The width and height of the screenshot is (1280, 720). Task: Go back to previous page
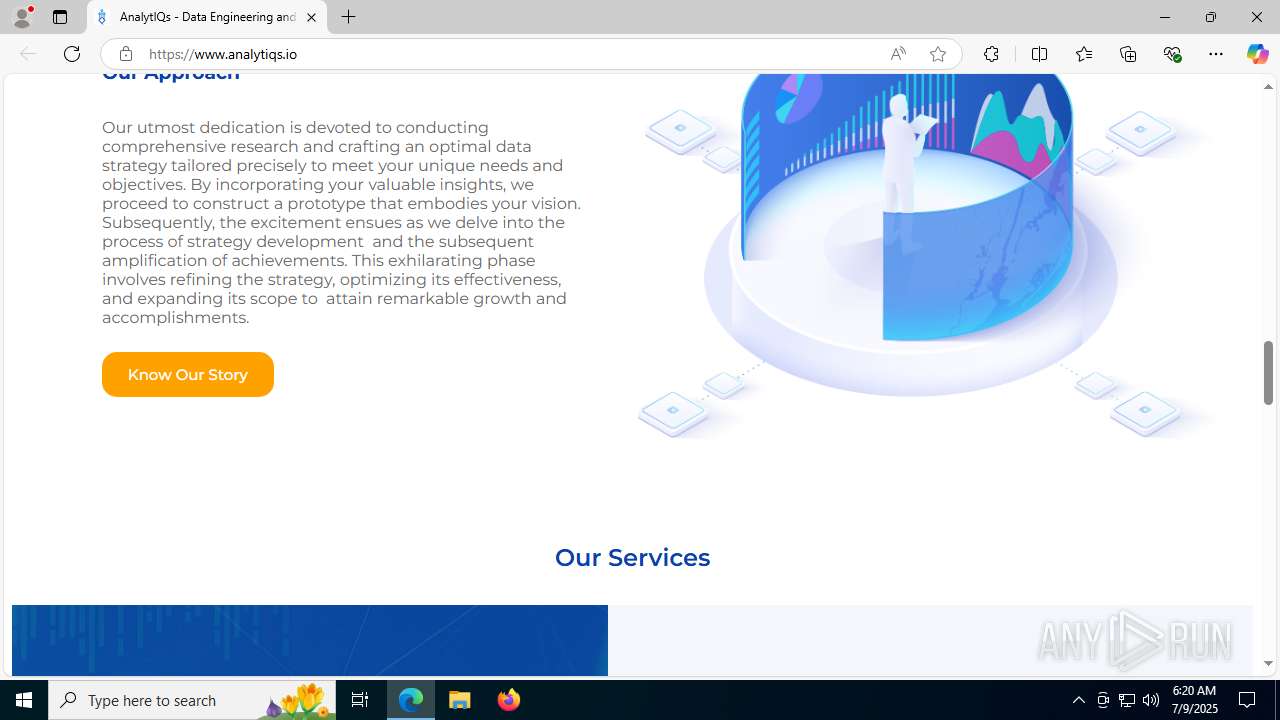[x=28, y=54]
